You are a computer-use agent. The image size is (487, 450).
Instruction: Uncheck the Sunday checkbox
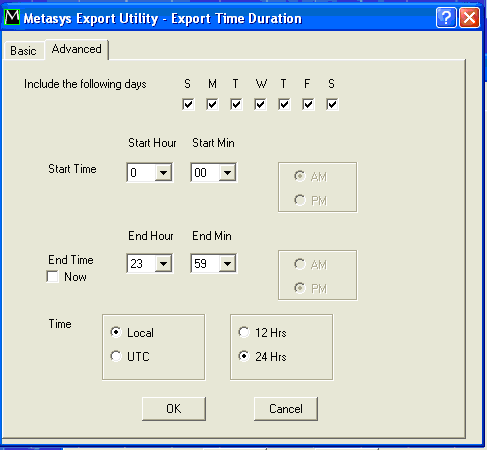(x=188, y=104)
